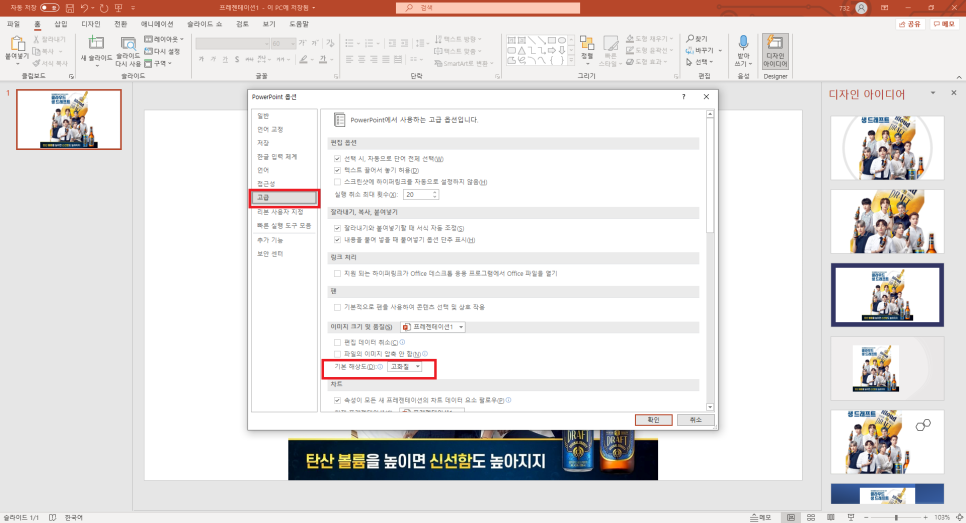966x523 pixels.
Task: Click the Options dialog help question mark
Action: pyautogui.click(x=684, y=97)
